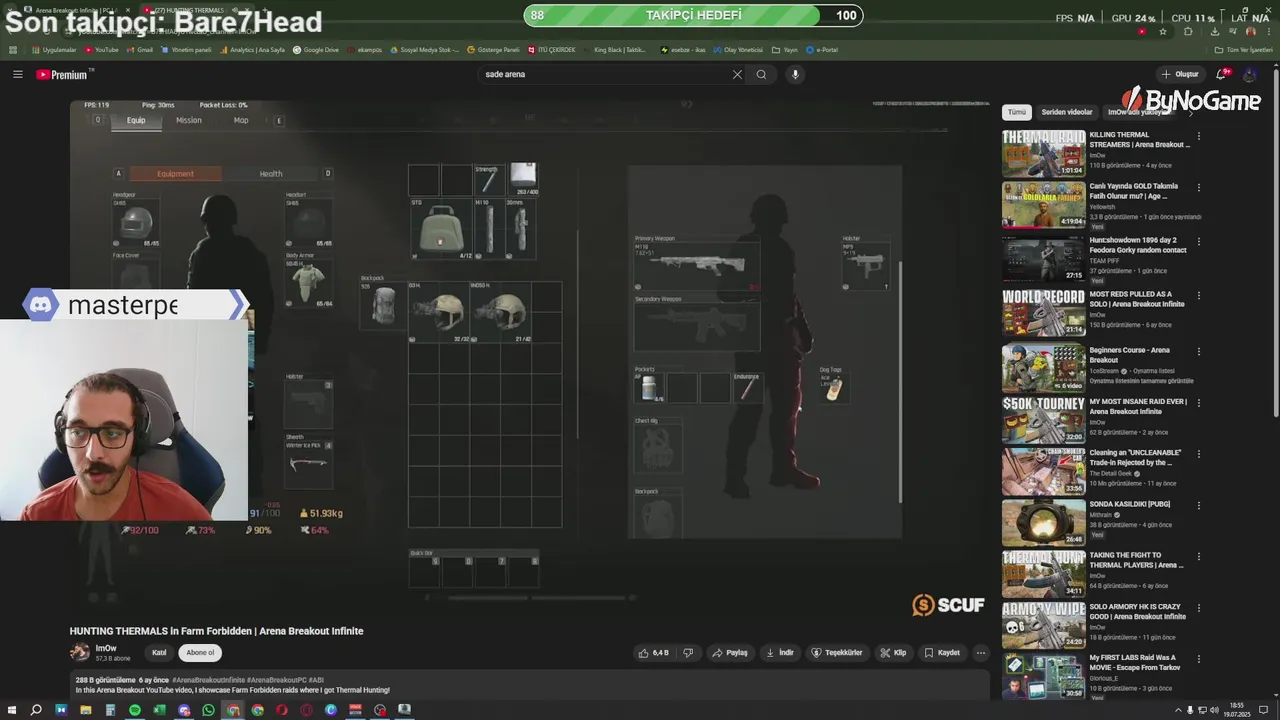The height and width of the screenshot is (720, 1280).
Task: Open 'Hunt:showdown 1896 day 2' video title
Action: 1138,245
